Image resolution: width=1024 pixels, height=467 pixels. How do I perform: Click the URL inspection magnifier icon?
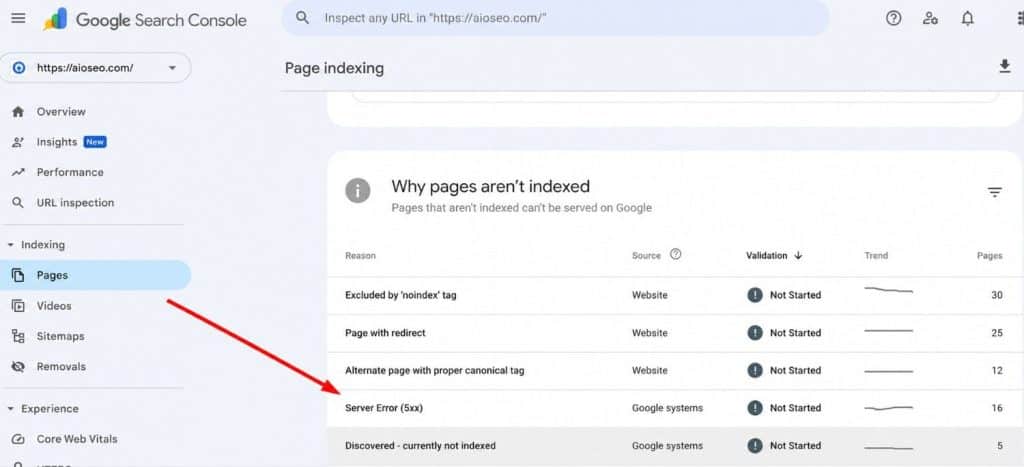point(18,202)
